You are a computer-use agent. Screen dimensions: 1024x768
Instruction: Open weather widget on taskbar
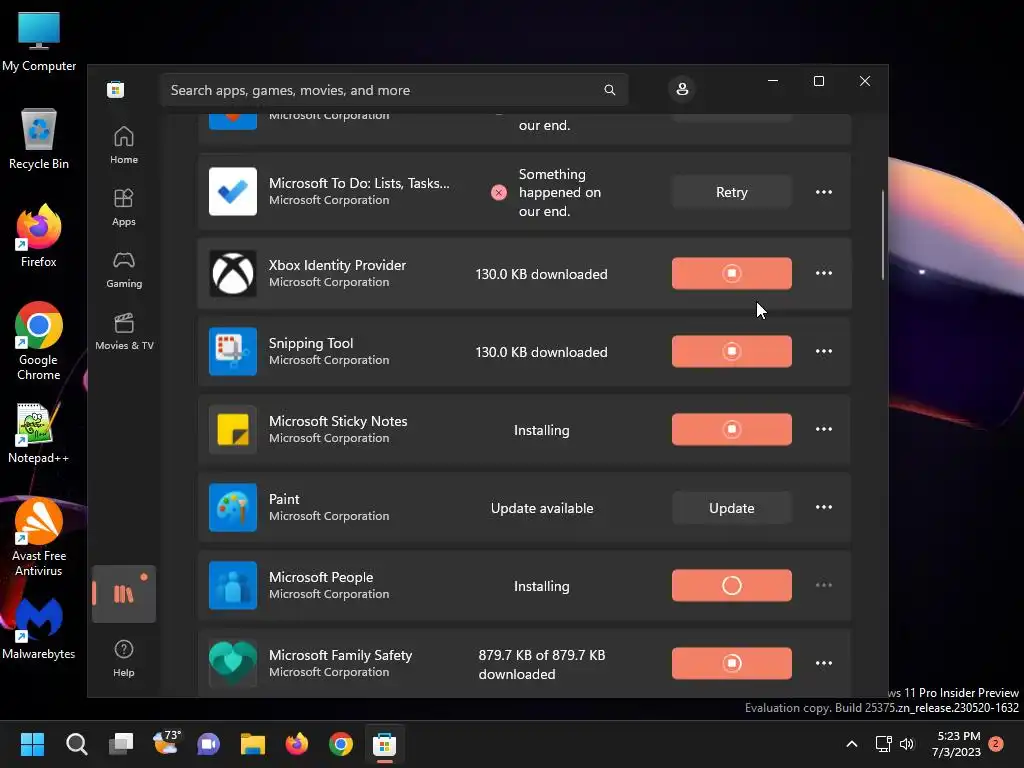click(x=165, y=744)
